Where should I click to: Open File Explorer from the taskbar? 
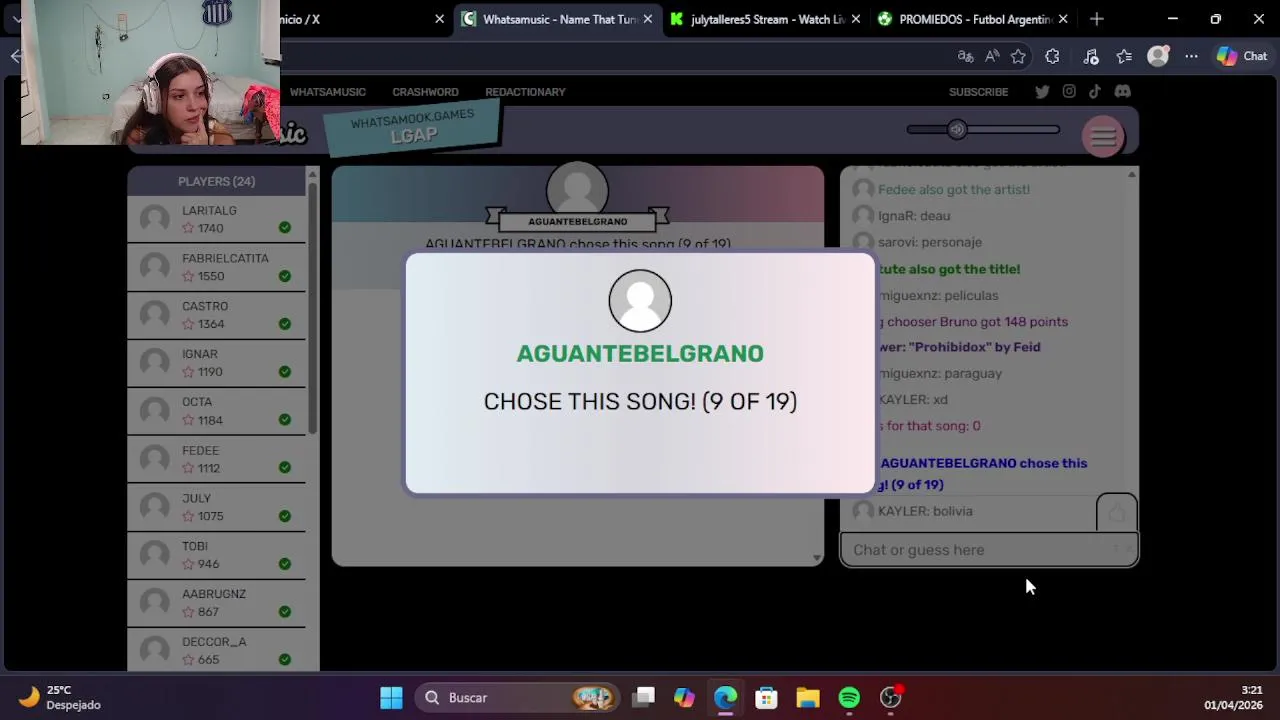[x=808, y=698]
